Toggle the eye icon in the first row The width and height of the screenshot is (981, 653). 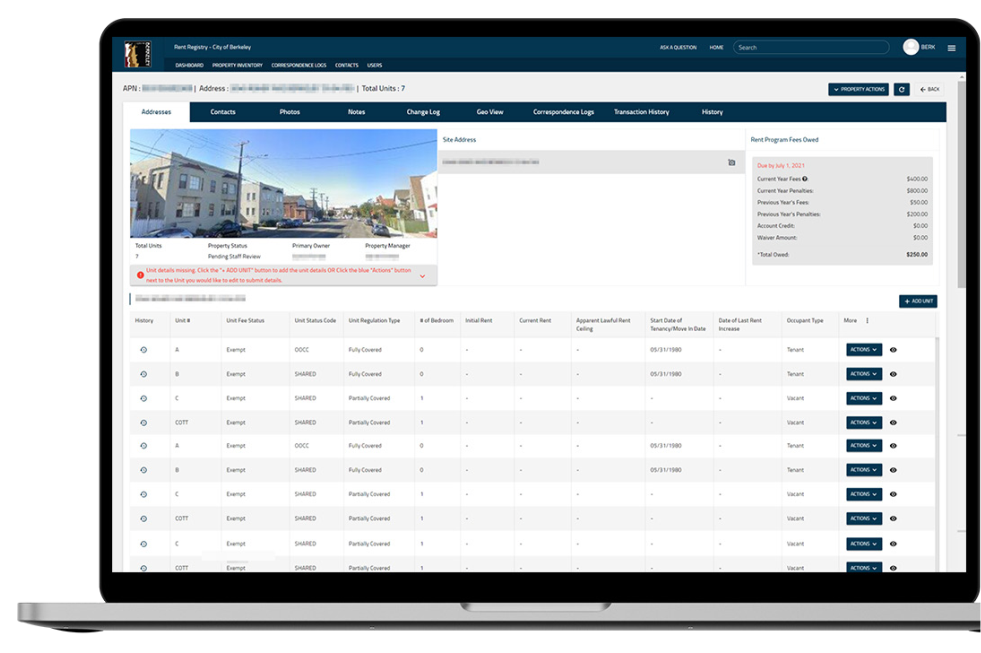[893, 349]
